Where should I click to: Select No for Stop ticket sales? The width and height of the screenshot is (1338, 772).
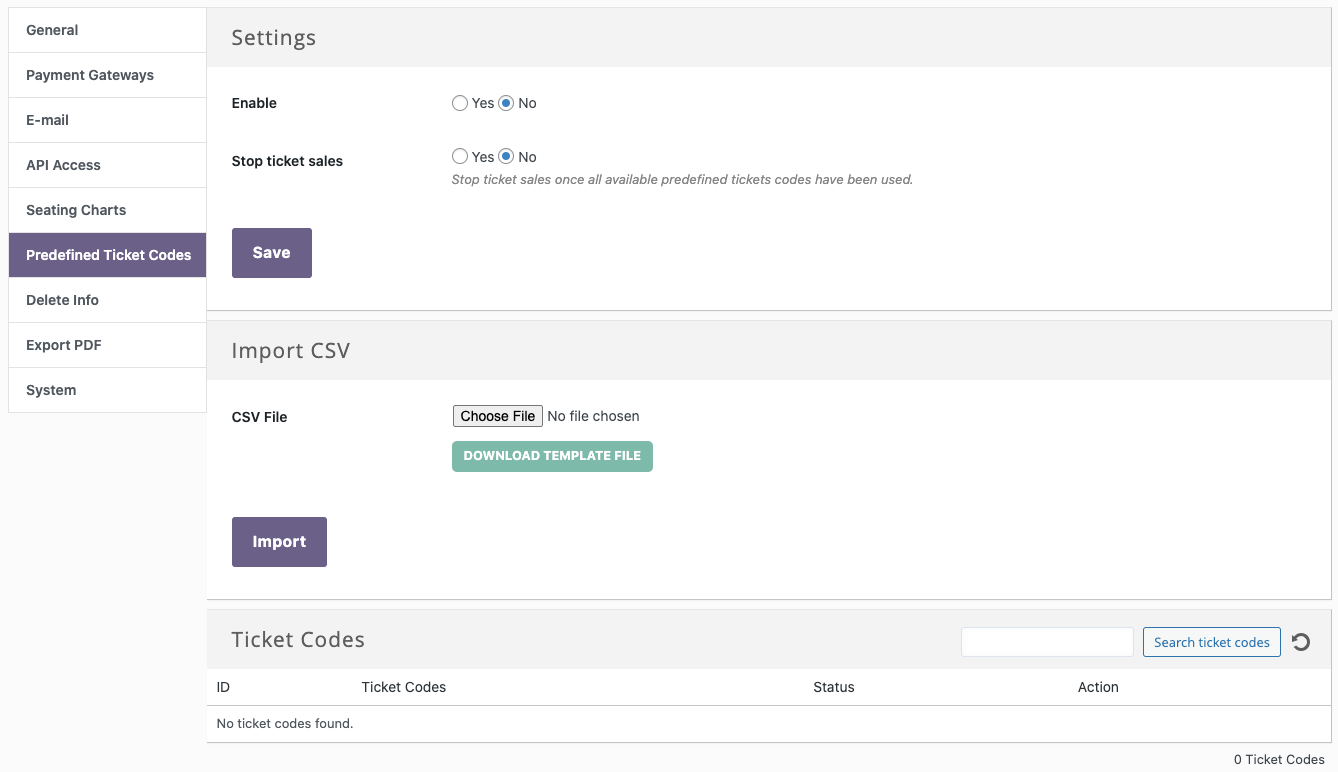click(506, 157)
